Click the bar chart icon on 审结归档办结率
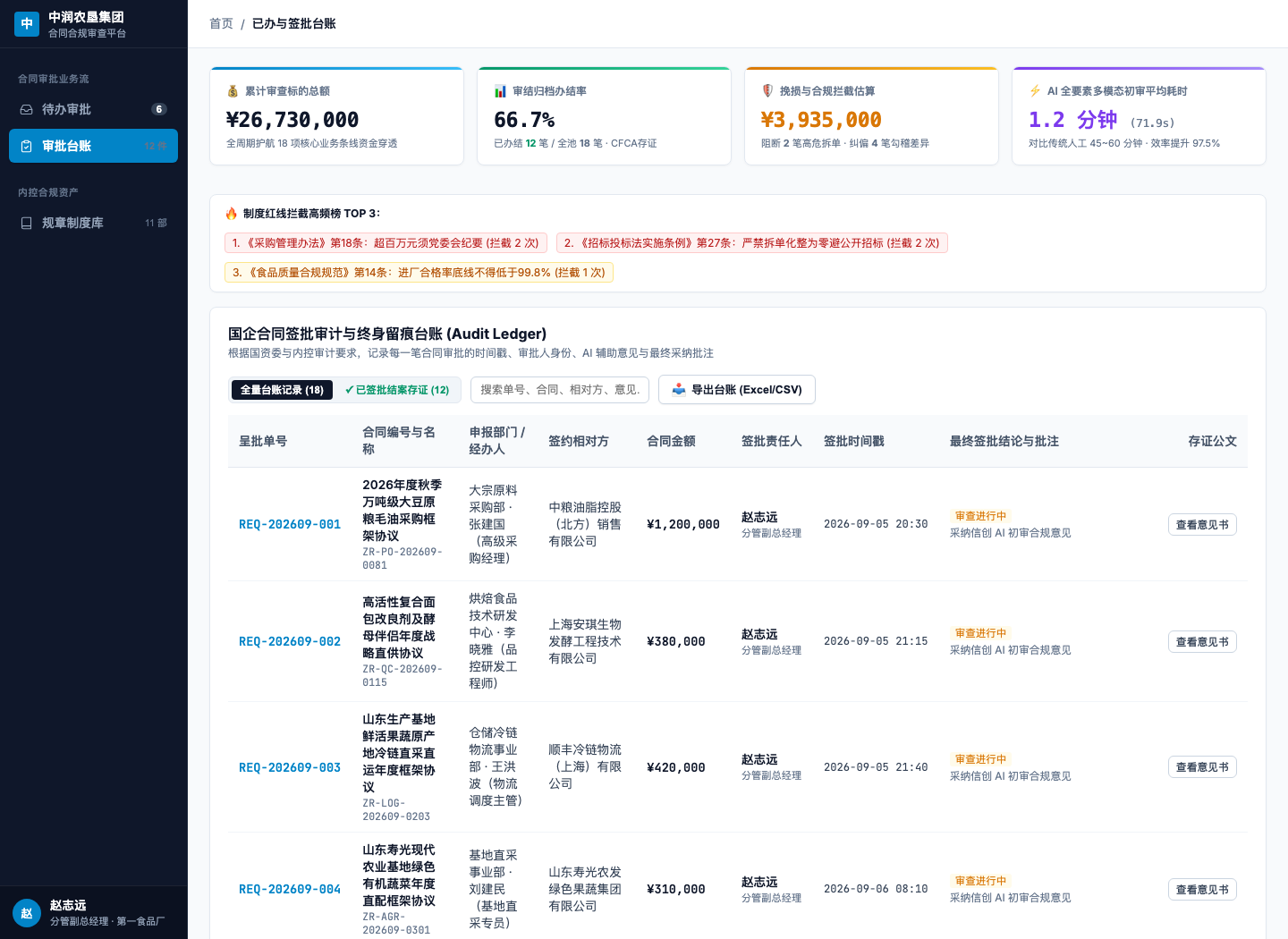This screenshot has width=1288, height=939. [500, 91]
